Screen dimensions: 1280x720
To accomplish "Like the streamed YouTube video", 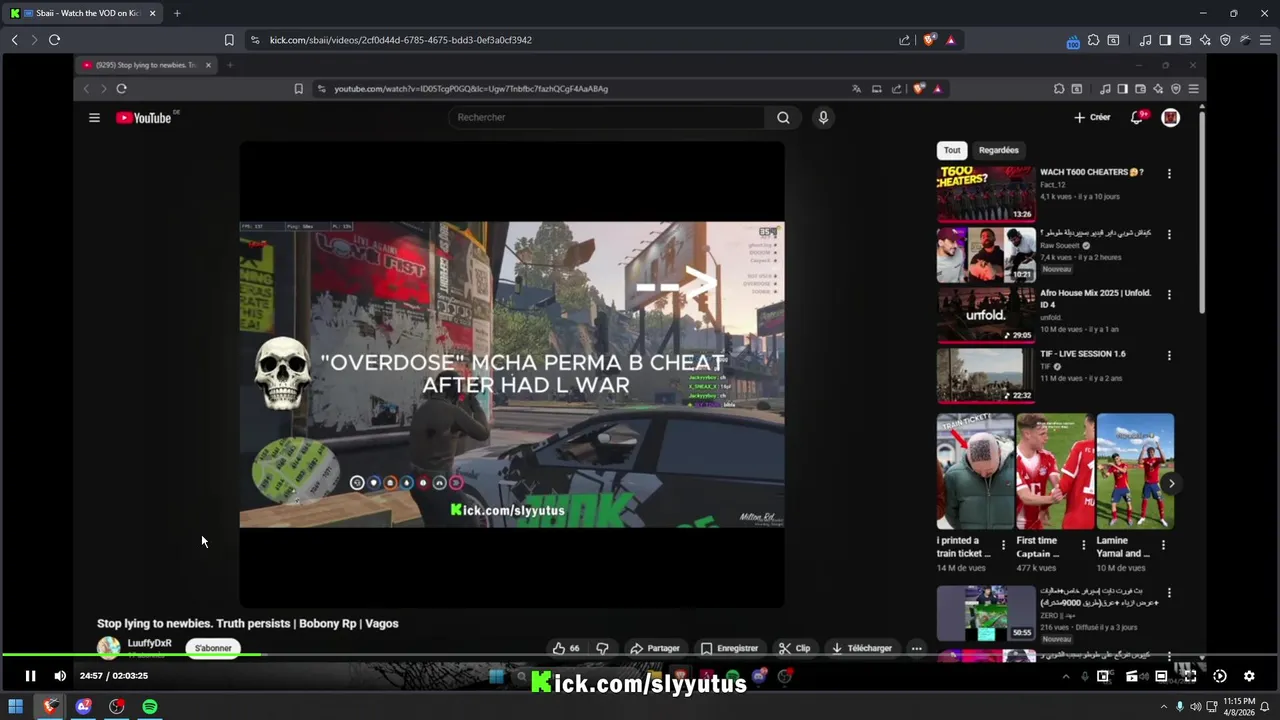I will 566,648.
